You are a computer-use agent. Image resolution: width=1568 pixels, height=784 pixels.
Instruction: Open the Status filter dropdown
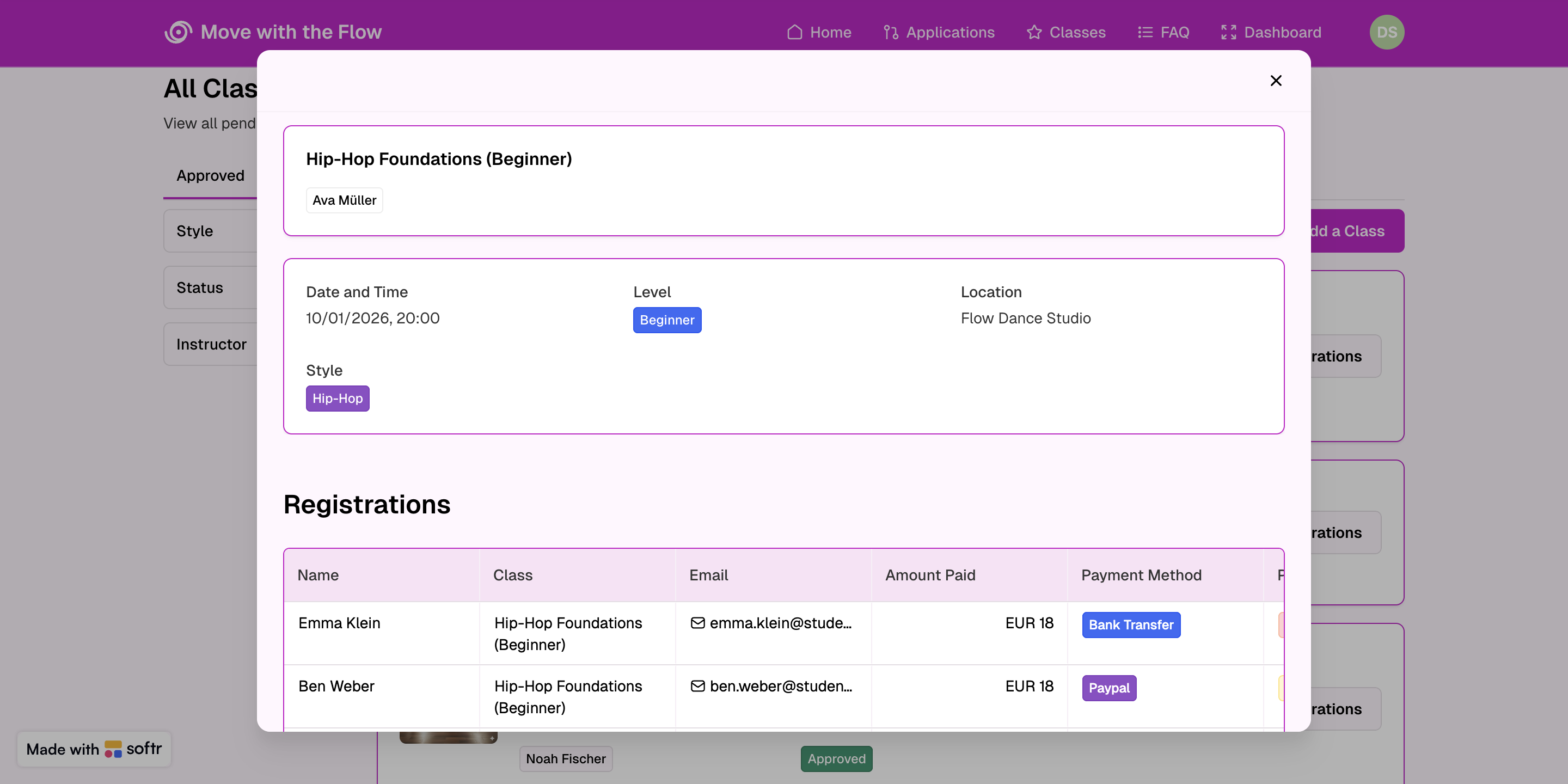[210, 288]
